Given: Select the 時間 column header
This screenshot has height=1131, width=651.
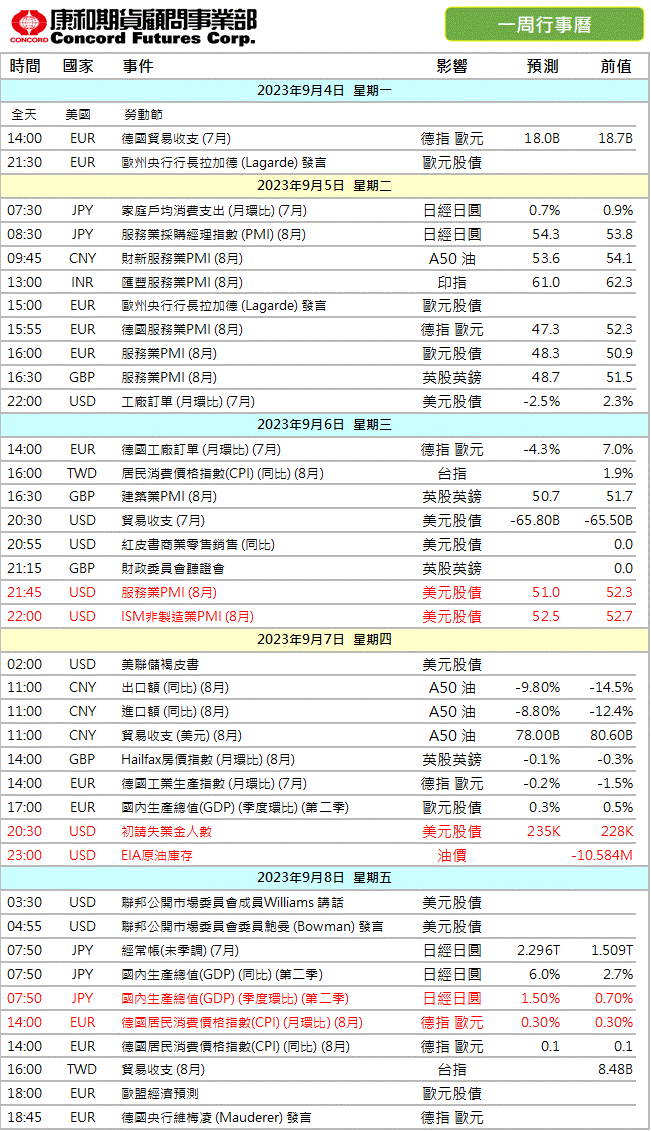Looking at the screenshot, I should (25, 66).
